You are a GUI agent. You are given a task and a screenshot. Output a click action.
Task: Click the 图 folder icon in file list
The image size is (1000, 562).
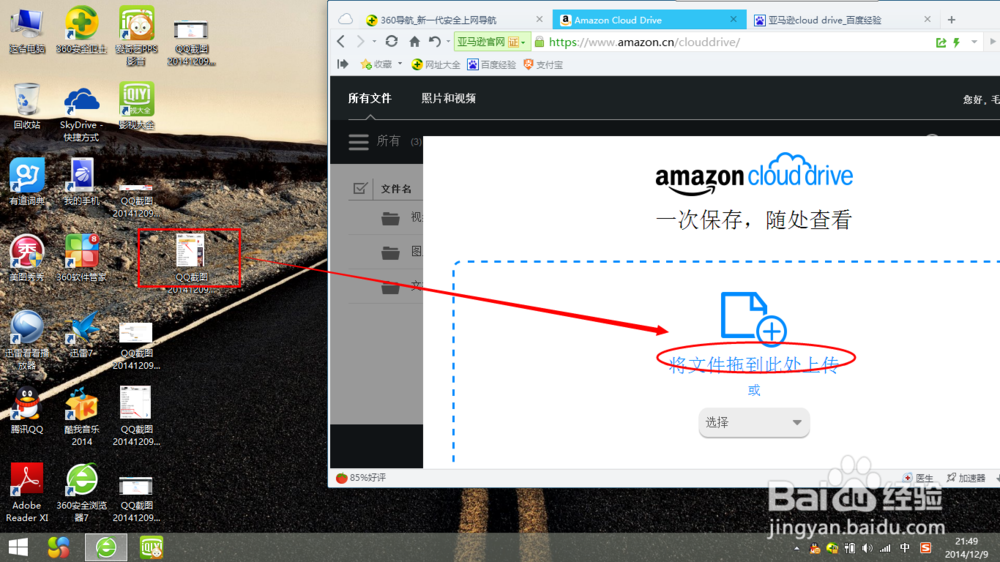pos(390,252)
